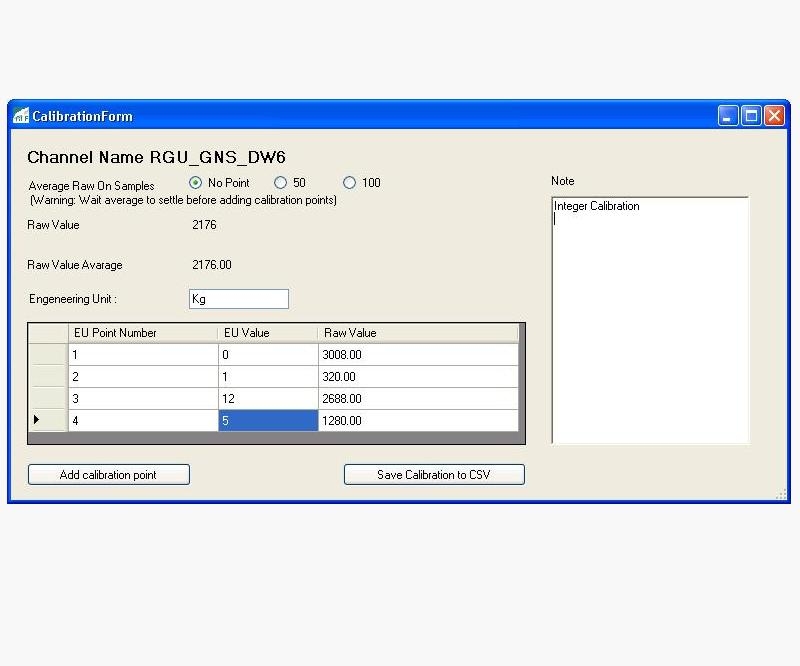
Task: Select EU Value cell containing 12
Action: (x=267, y=399)
